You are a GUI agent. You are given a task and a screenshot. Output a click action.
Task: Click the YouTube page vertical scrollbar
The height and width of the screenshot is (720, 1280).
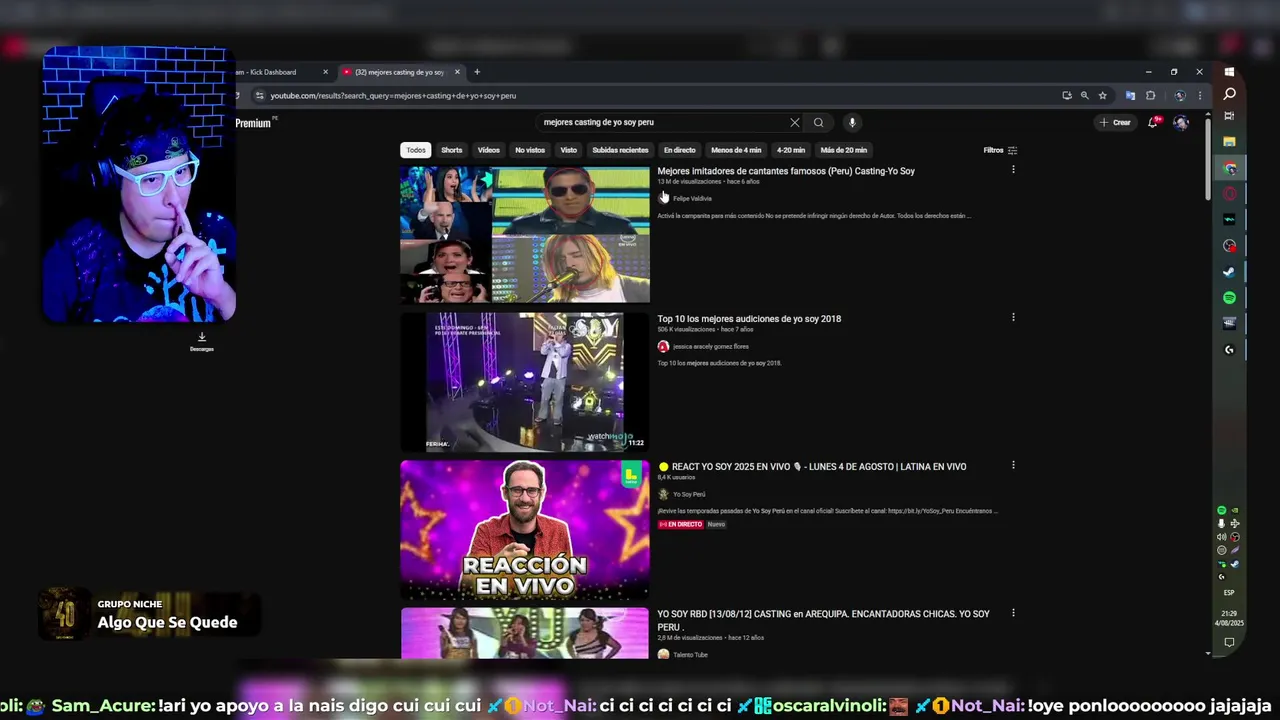coord(1208,160)
